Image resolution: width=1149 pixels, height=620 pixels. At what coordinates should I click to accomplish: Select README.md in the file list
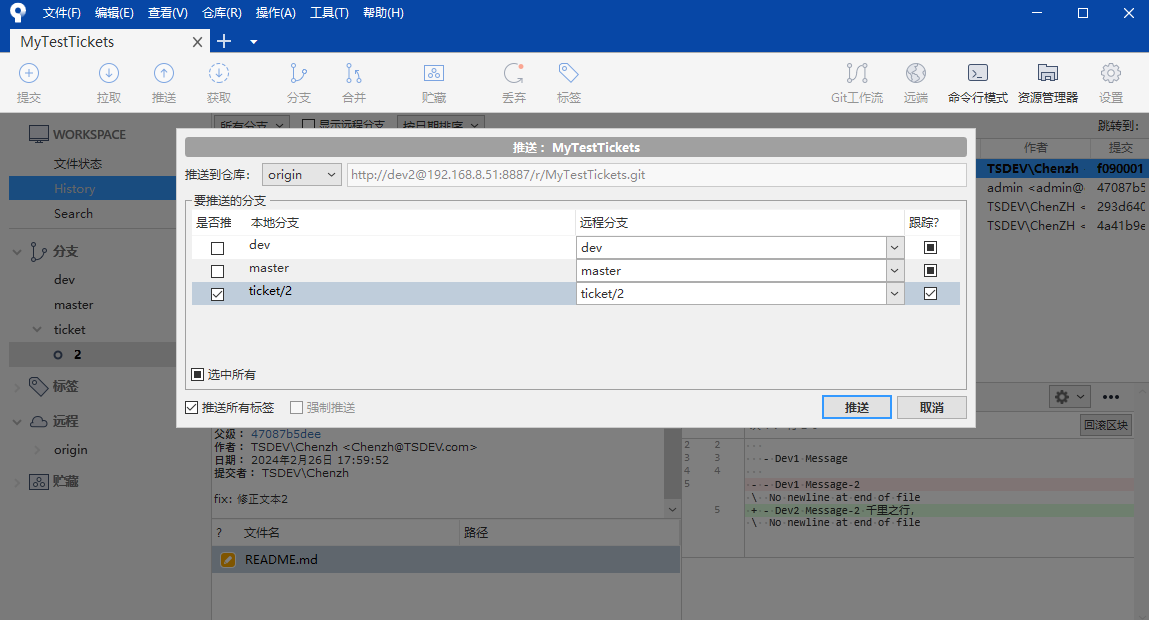(x=446, y=560)
